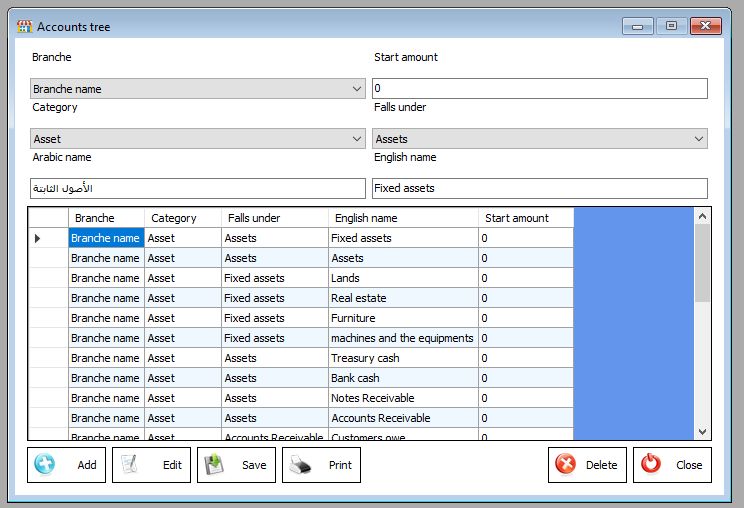Click the Save button label
Viewport: 744px width, 508px height.
254,465
